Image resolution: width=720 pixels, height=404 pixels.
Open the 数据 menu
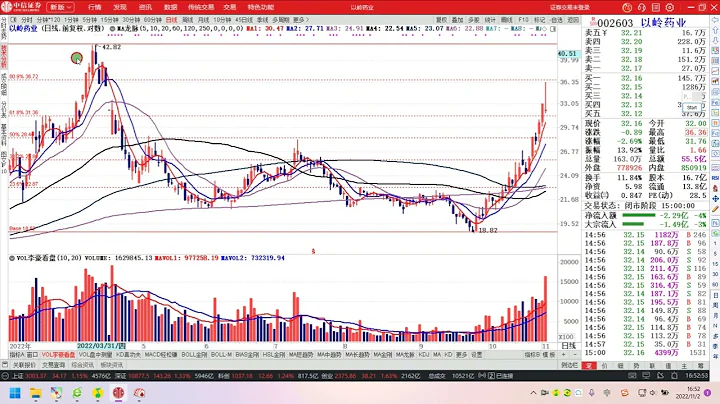pyautogui.click(x=170, y=7)
